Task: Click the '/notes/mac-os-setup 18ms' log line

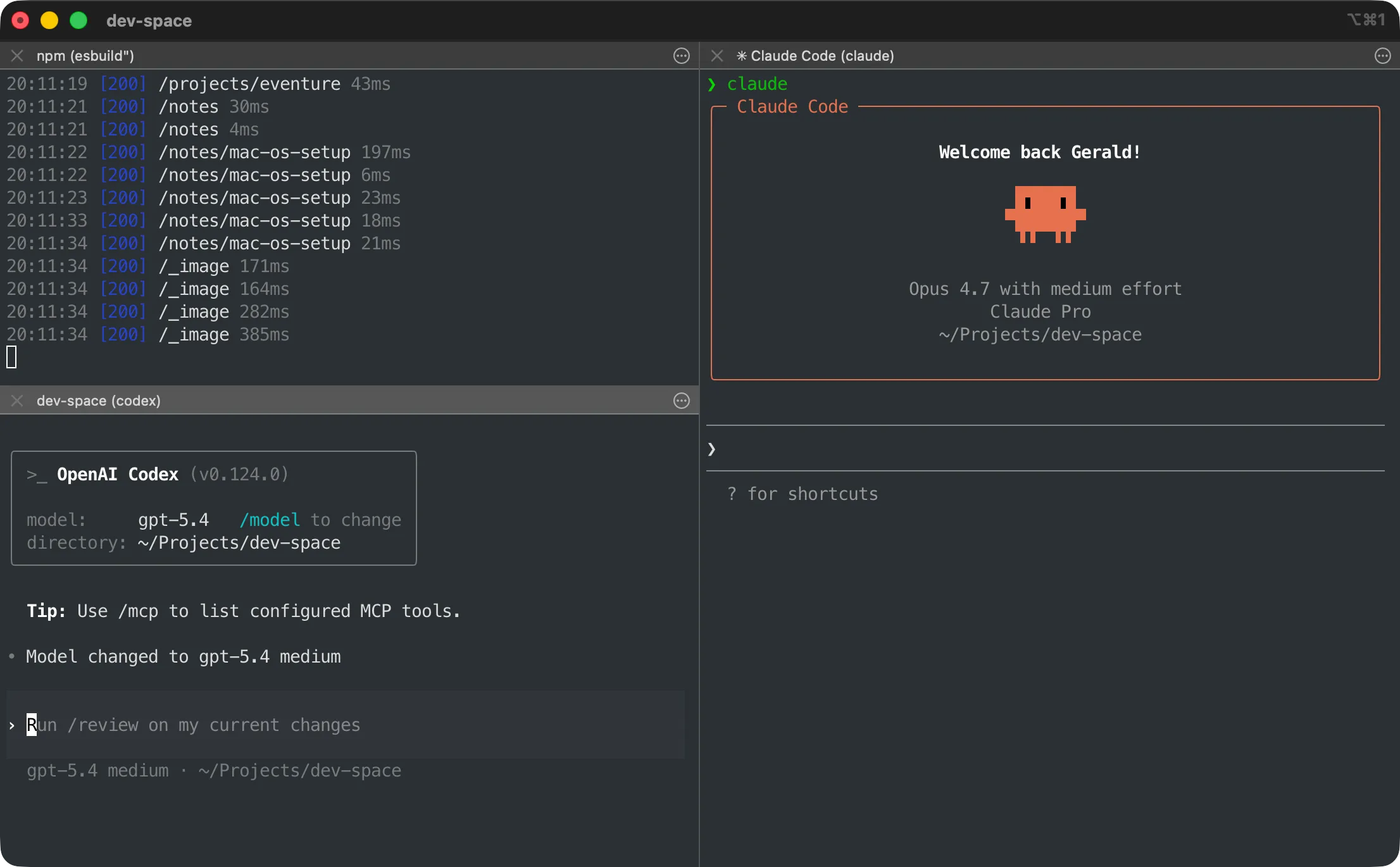Action: 204,220
